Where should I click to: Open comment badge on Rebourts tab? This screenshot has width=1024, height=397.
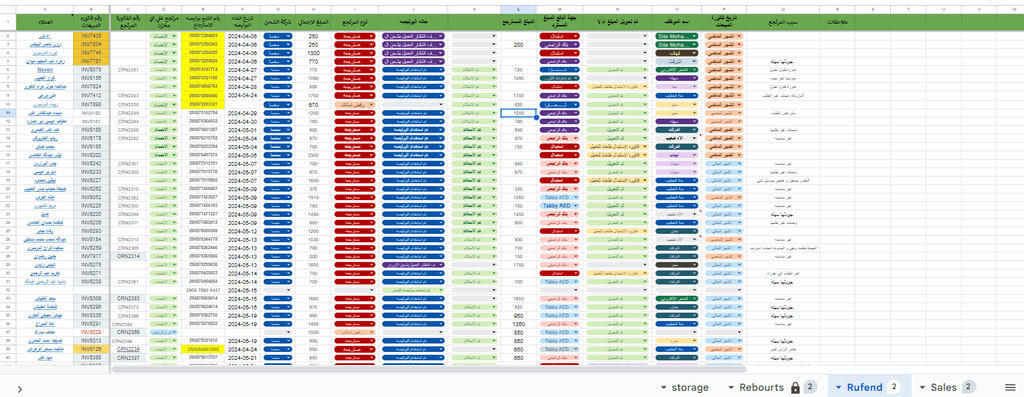[810, 387]
